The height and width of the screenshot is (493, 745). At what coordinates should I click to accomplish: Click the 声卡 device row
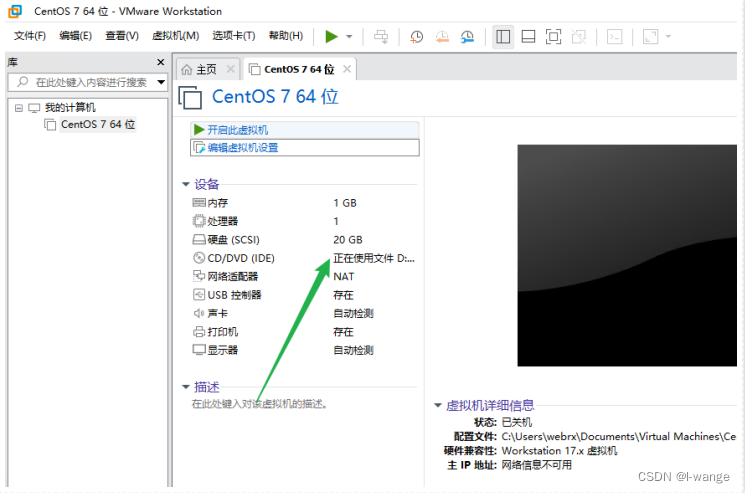304,313
